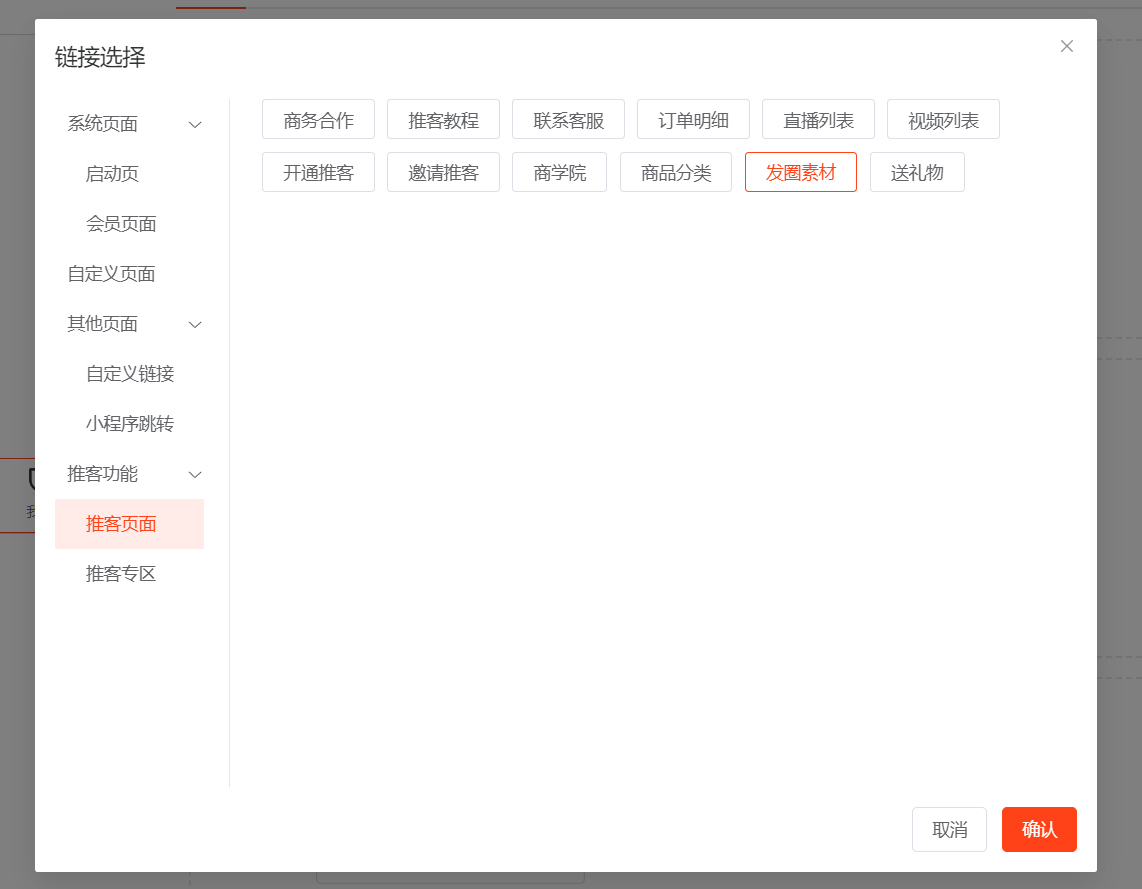The width and height of the screenshot is (1142, 889).
Task: Select the highlighted 推客页面 item
Action: click(x=121, y=524)
